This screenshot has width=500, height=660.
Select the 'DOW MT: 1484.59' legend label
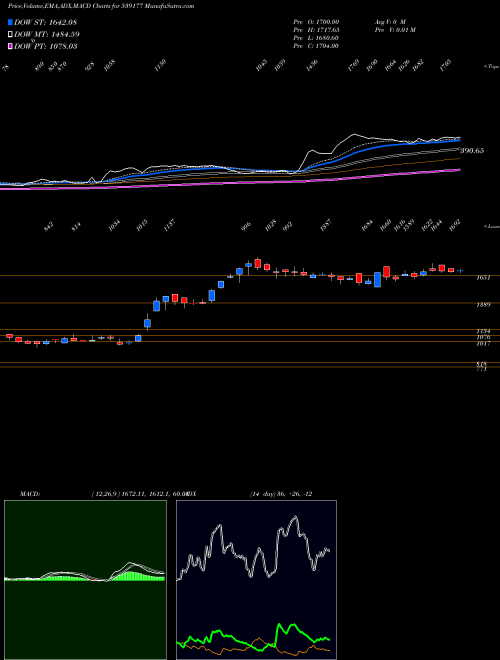pos(47,35)
